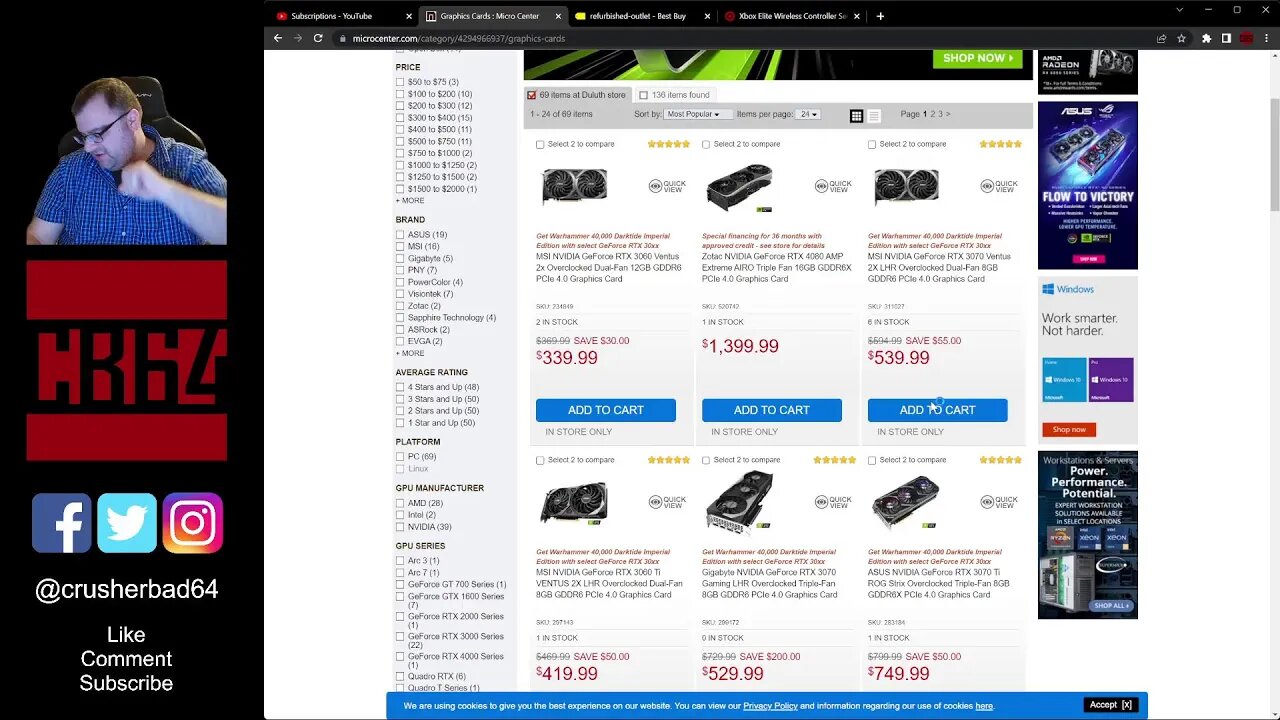Check the ASUS (19) brand filter
Image resolution: width=1280 pixels, height=720 pixels.
[x=400, y=235]
